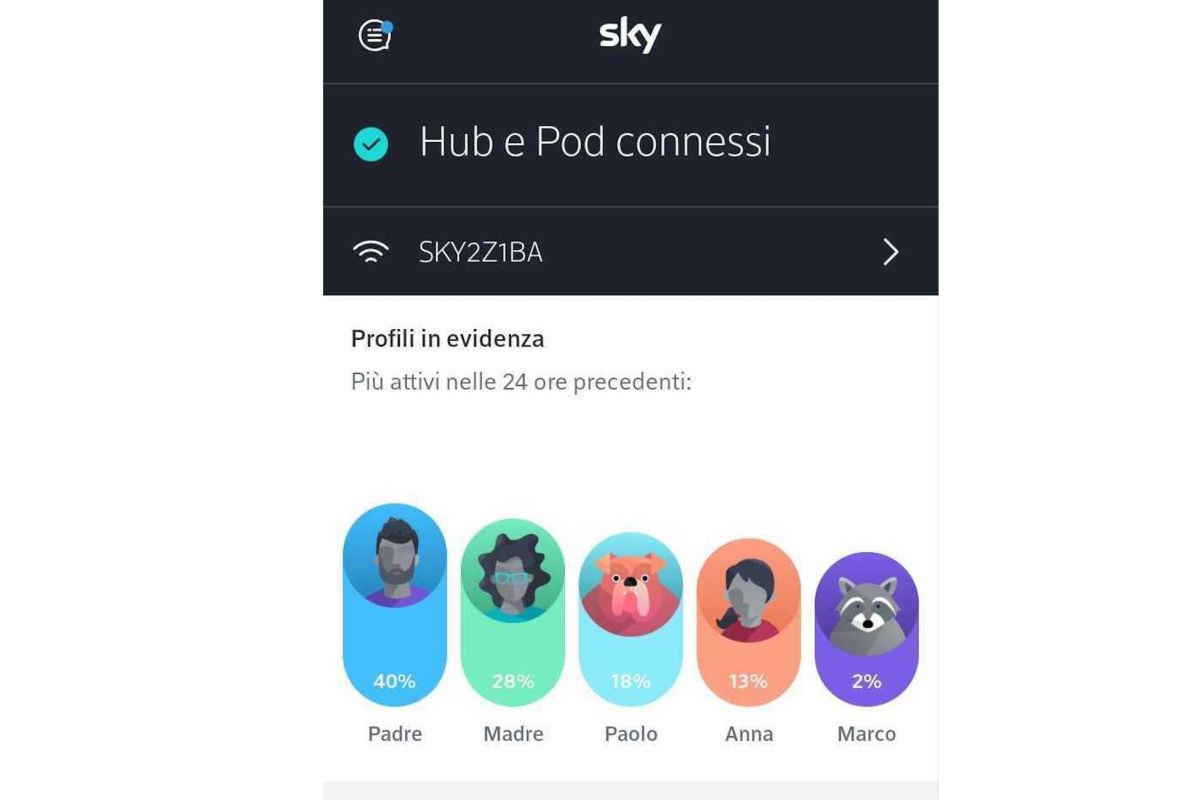
Task: Tap the Wi-Fi signal icon
Action: tap(371, 252)
